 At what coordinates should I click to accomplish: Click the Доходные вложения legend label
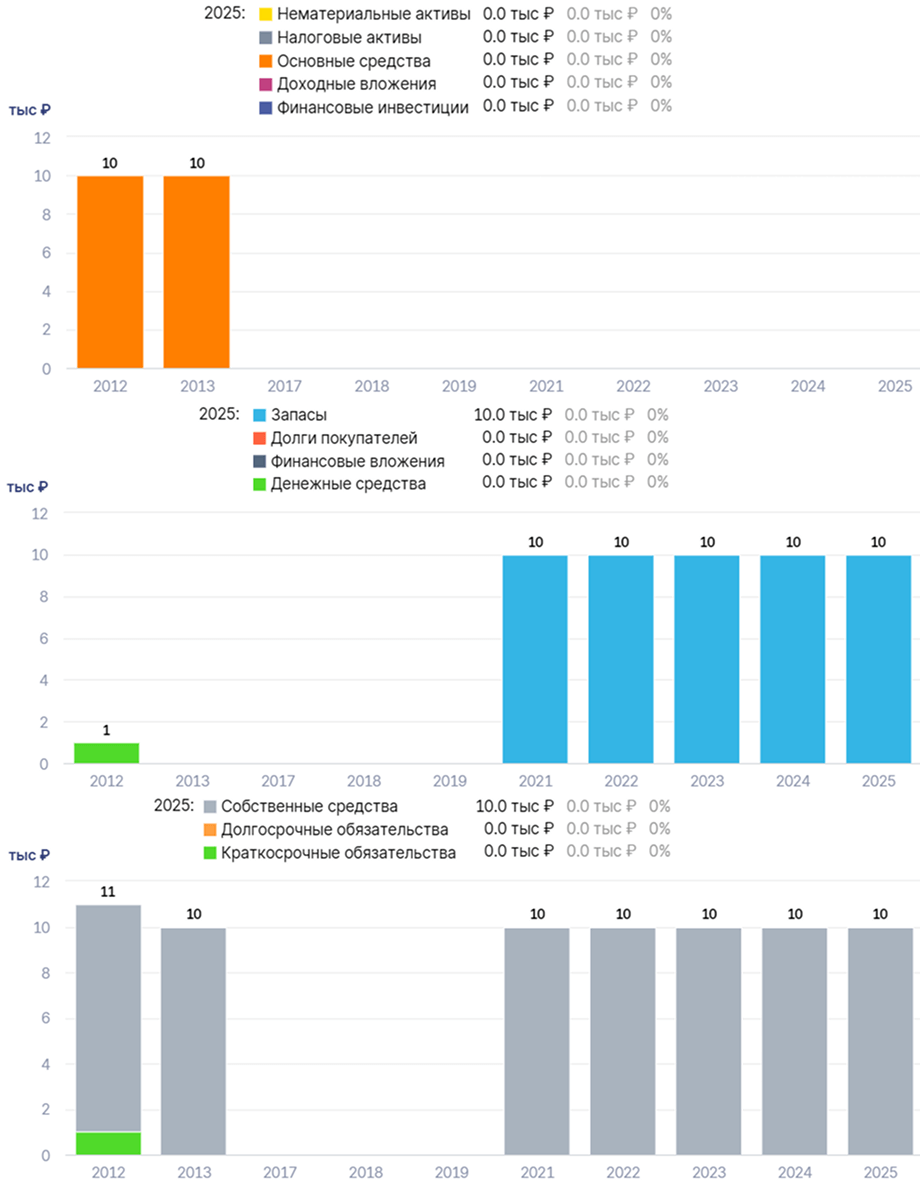click(356, 83)
